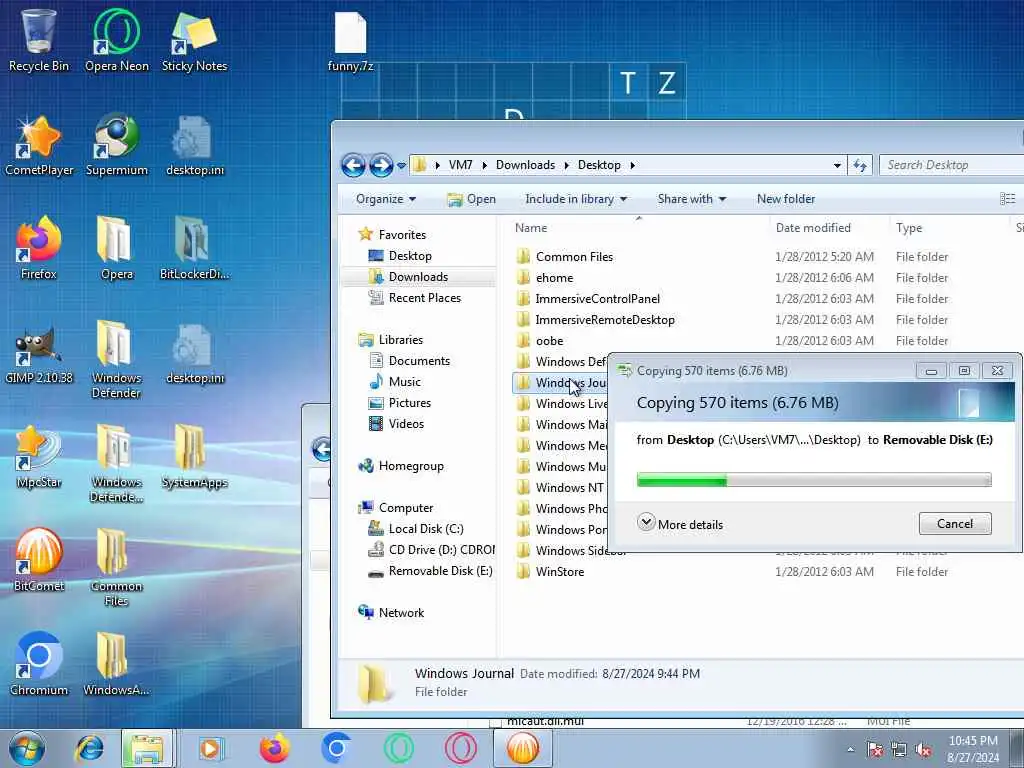1024x768 pixels.
Task: Select Documents library
Action: pos(419,360)
